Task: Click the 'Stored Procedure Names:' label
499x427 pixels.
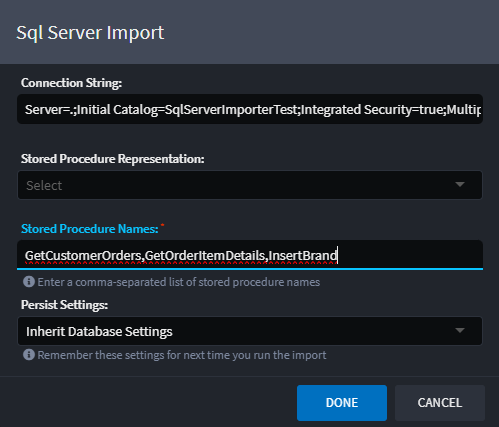Action: click(90, 229)
